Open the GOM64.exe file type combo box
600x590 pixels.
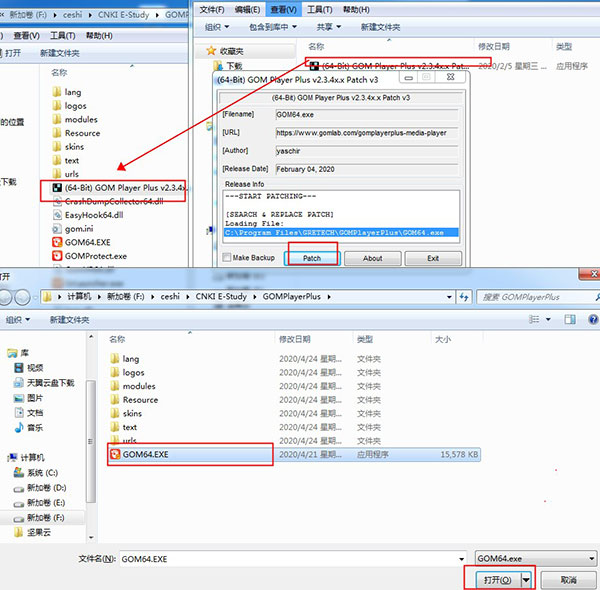coord(536,559)
